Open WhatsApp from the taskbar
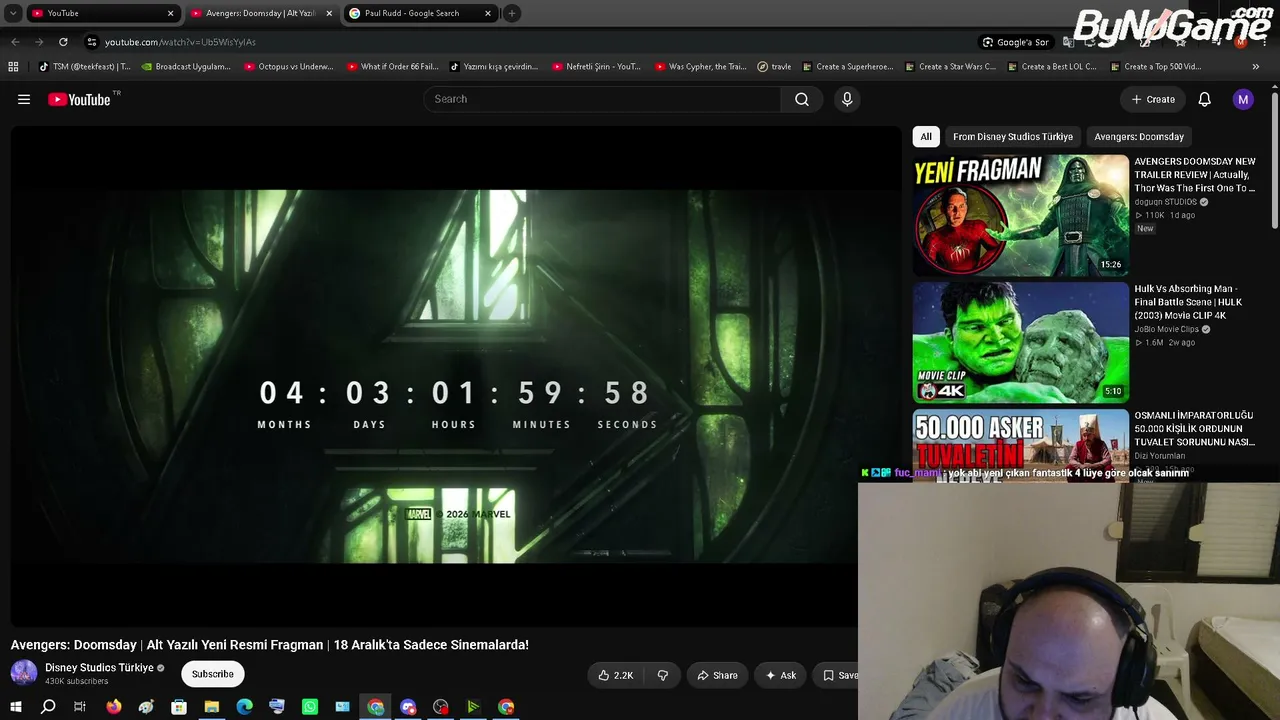The width and height of the screenshot is (1280, 720). click(x=310, y=707)
